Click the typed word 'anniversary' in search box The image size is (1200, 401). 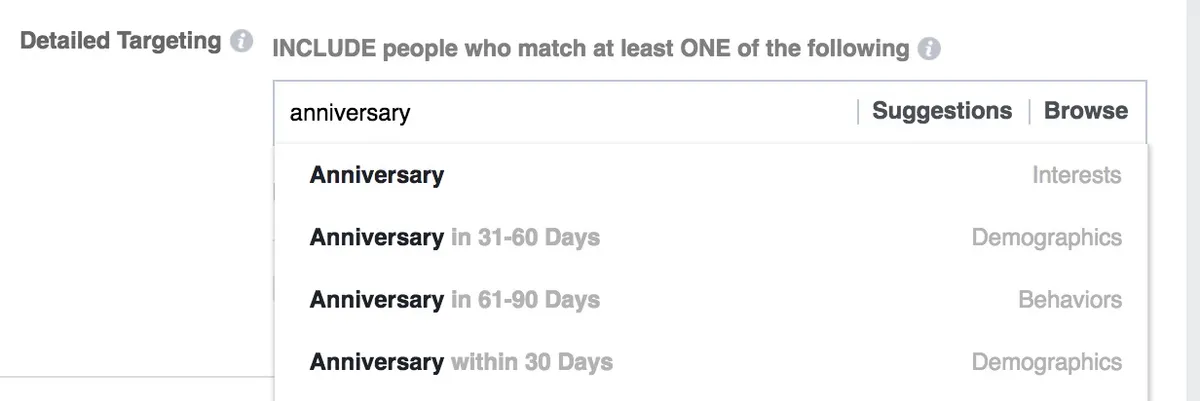click(349, 113)
